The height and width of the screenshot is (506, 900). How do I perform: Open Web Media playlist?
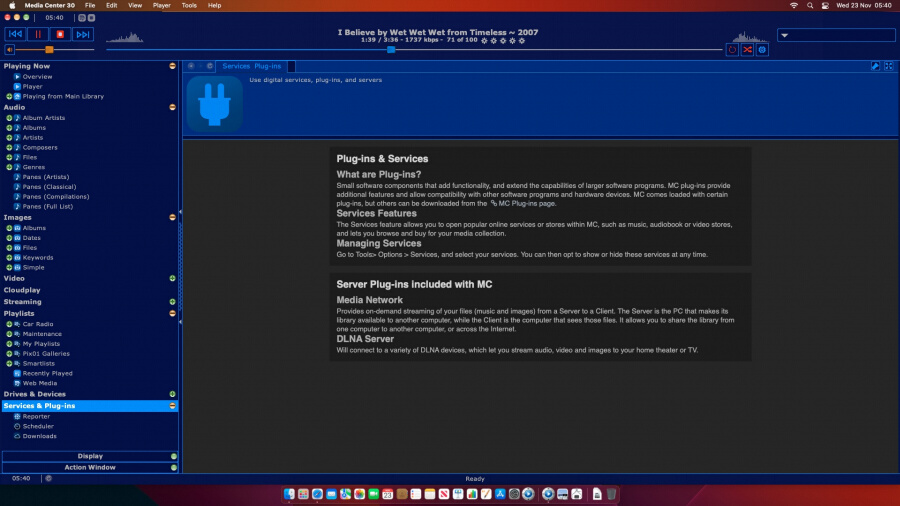click(x=40, y=383)
